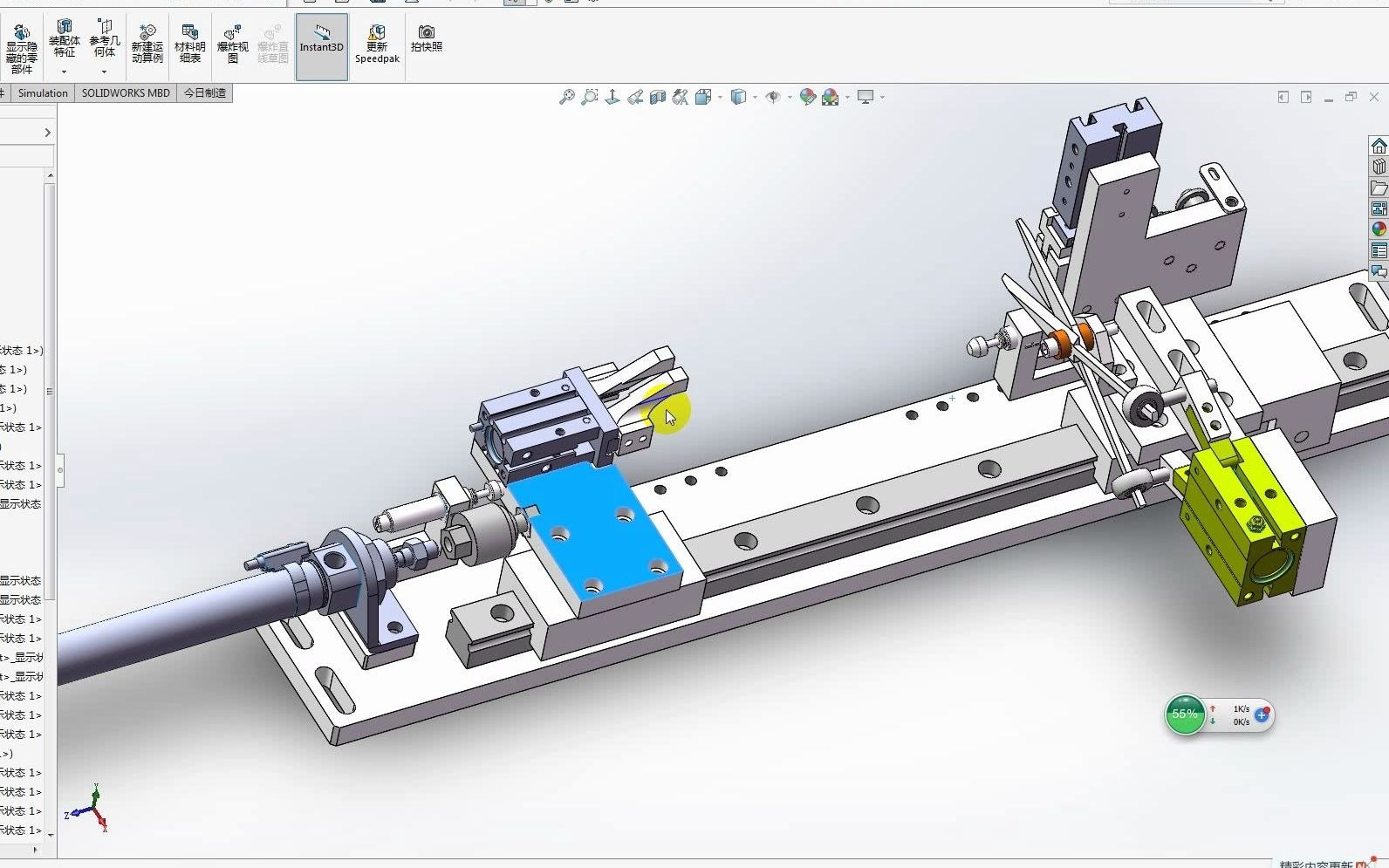Click View Orientation cube icon

pos(703,97)
